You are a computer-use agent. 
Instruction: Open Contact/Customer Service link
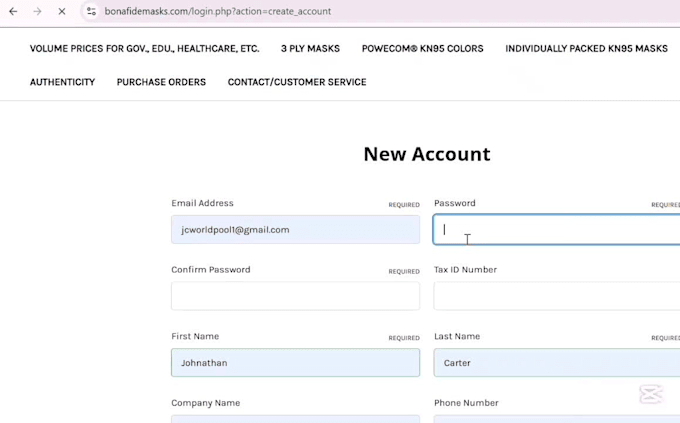pyautogui.click(x=297, y=82)
